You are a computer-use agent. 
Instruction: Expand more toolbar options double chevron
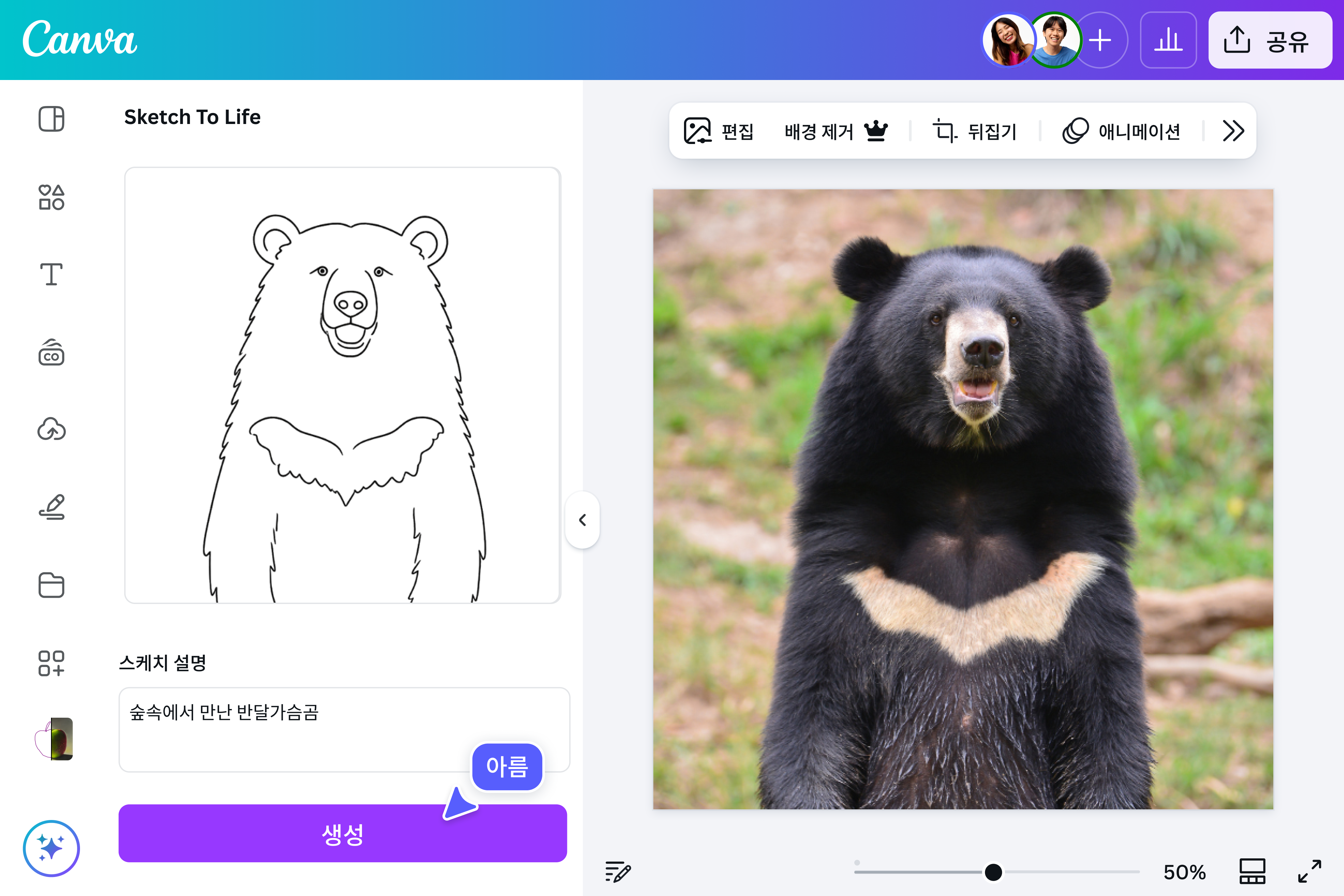coord(1234,131)
